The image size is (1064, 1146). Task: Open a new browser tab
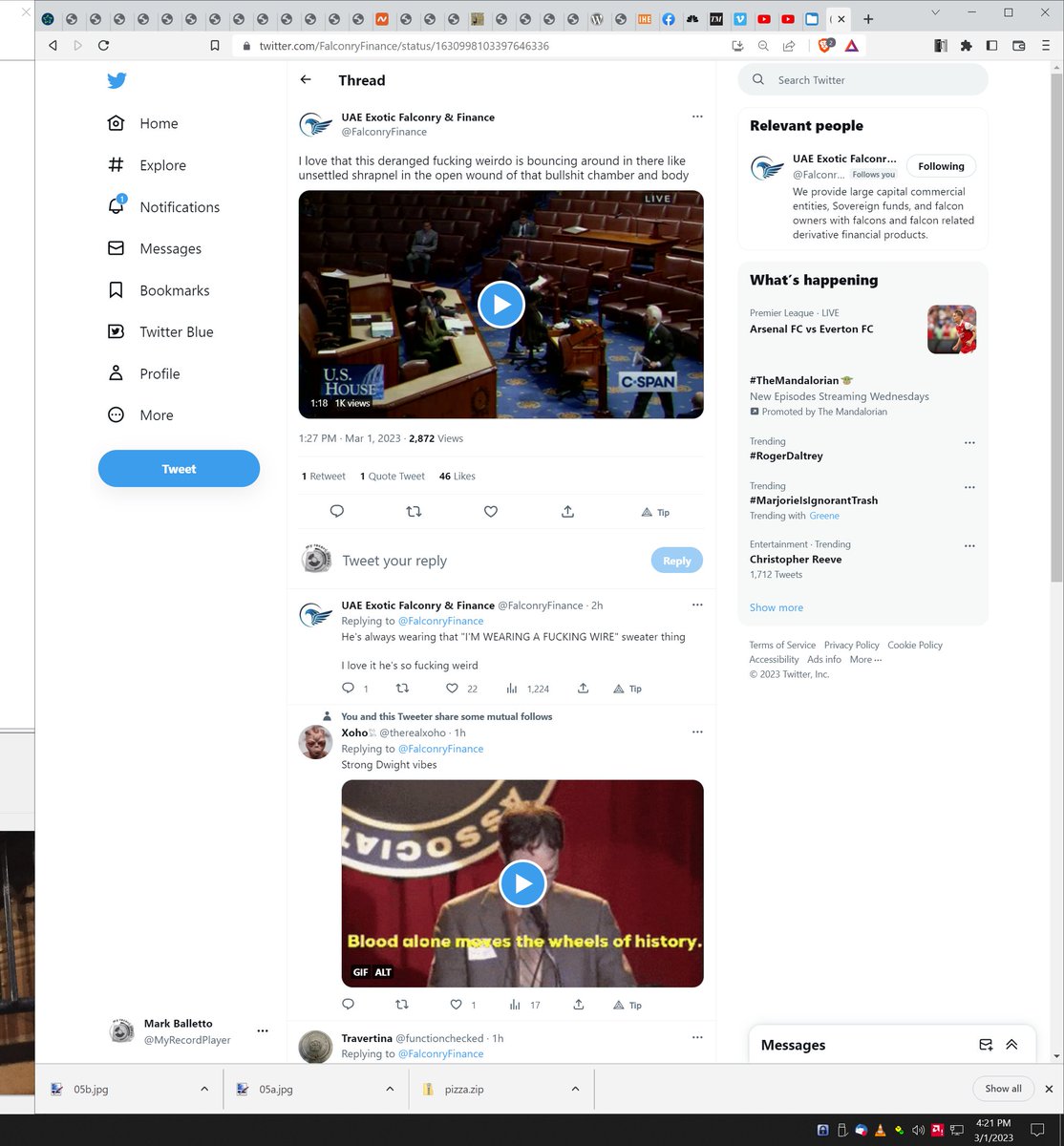pyautogui.click(x=867, y=18)
